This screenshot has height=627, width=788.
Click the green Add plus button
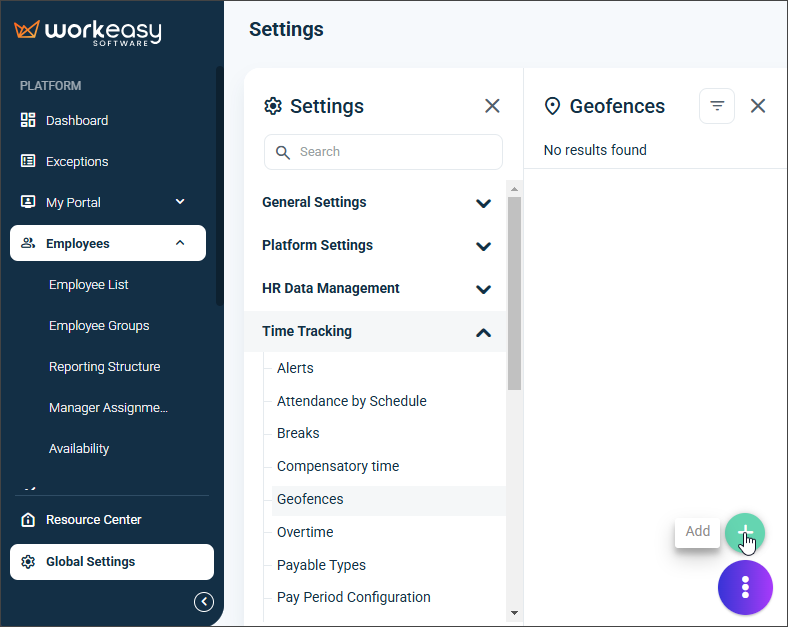point(745,533)
